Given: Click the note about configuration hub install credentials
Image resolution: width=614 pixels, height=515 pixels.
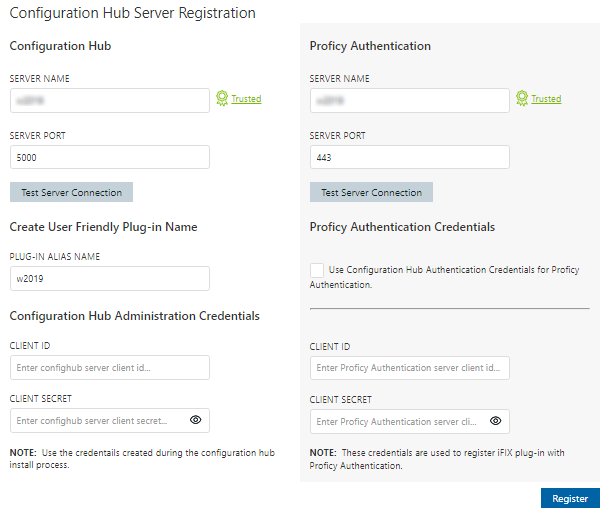Looking at the screenshot, I should coord(142,459).
